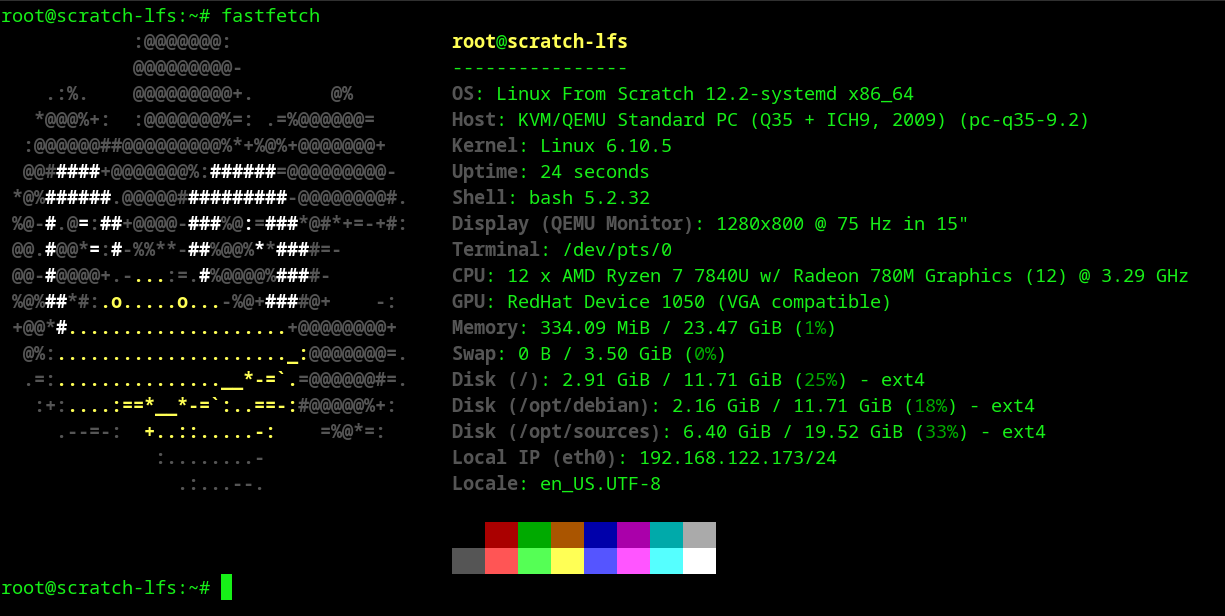The width and height of the screenshot is (1225, 616).
Task: Click the dark green color block
Action: point(534,535)
